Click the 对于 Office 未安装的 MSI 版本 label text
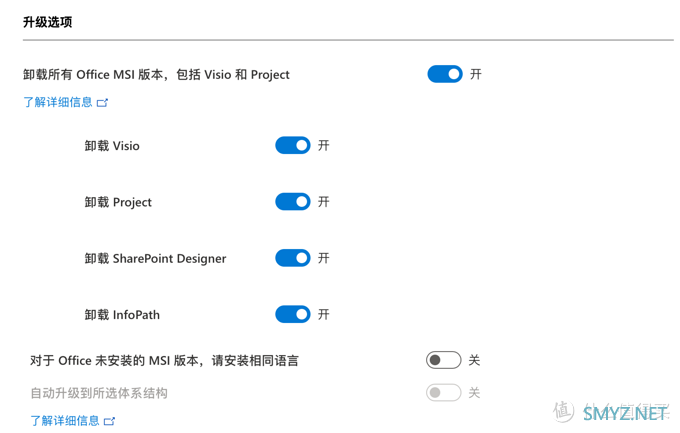 tap(164, 360)
